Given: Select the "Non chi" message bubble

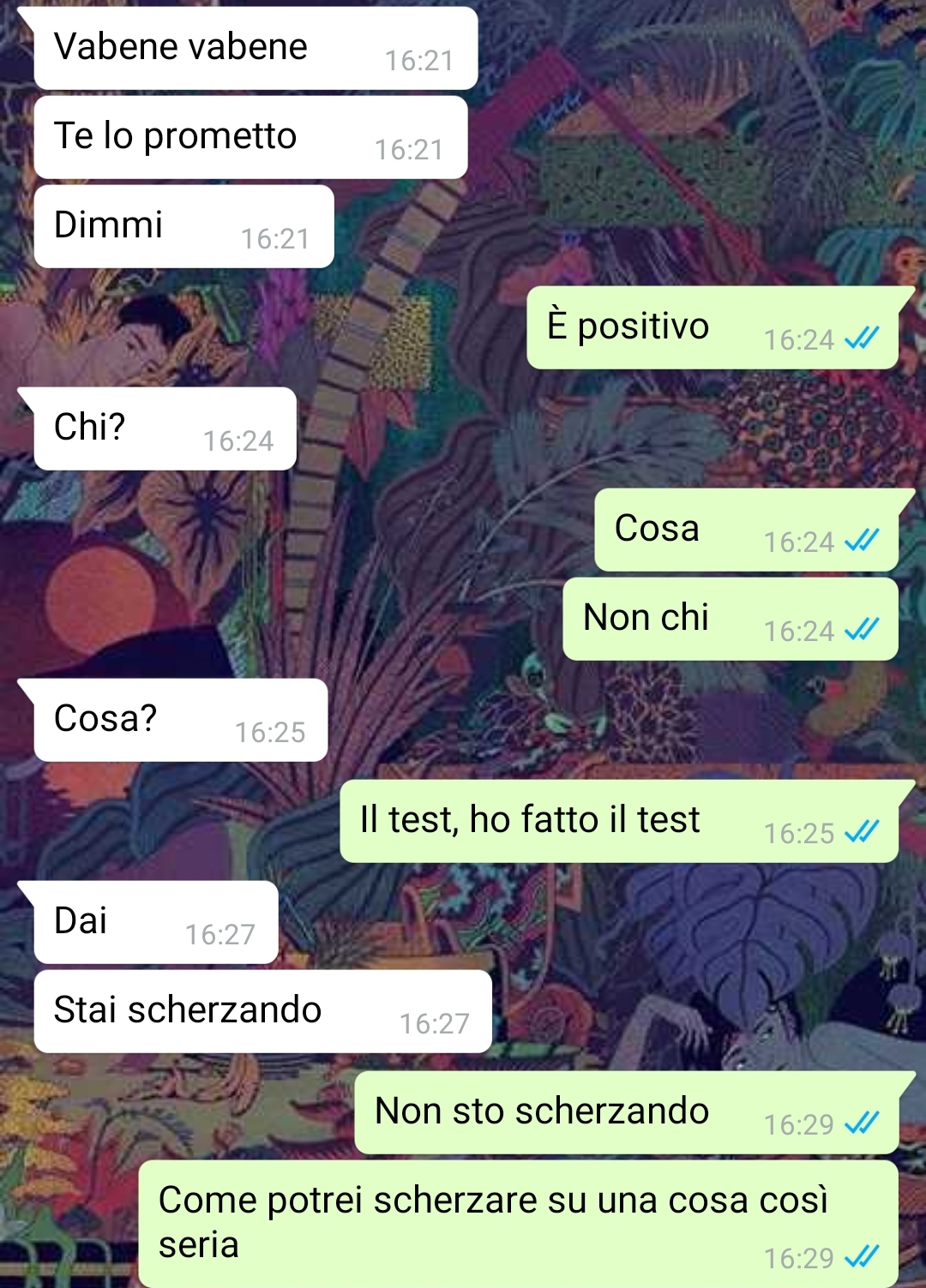Looking at the screenshot, I should tap(731, 619).
